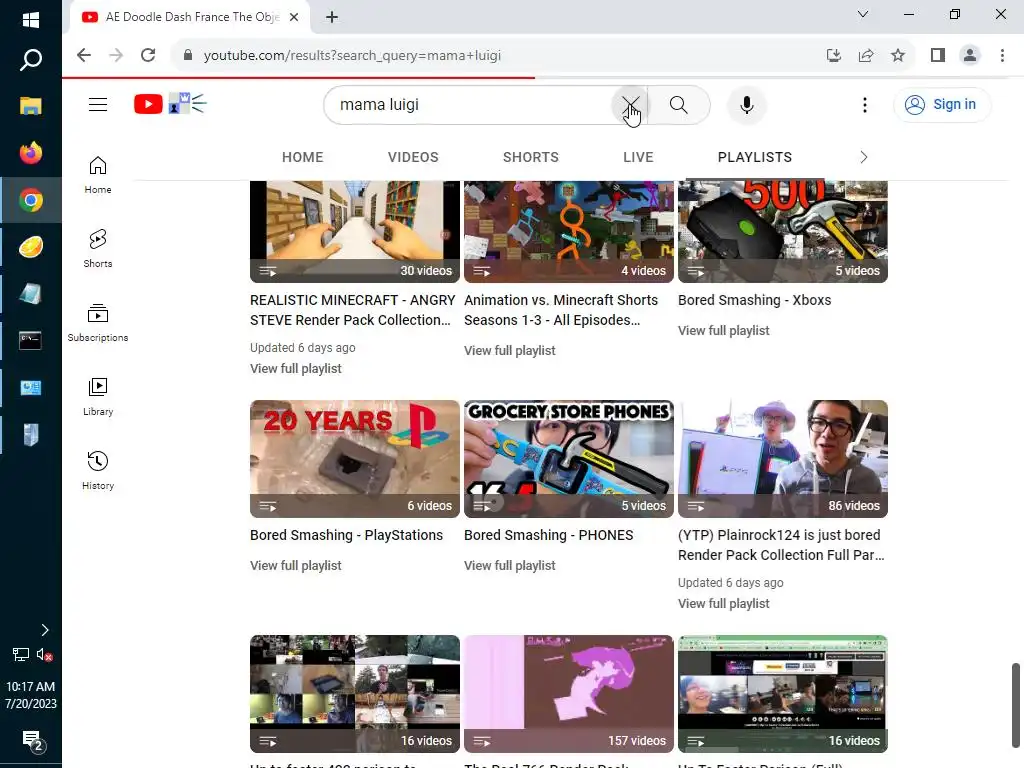Open a new browser tab
Viewport: 1024px width, 768px height.
tap(332, 17)
